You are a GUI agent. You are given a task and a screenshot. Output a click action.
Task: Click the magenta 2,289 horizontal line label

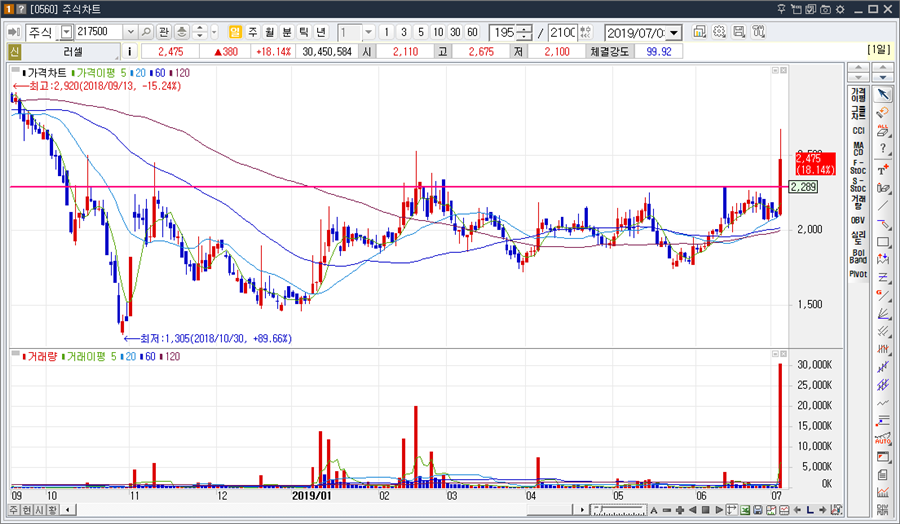[x=803, y=187]
